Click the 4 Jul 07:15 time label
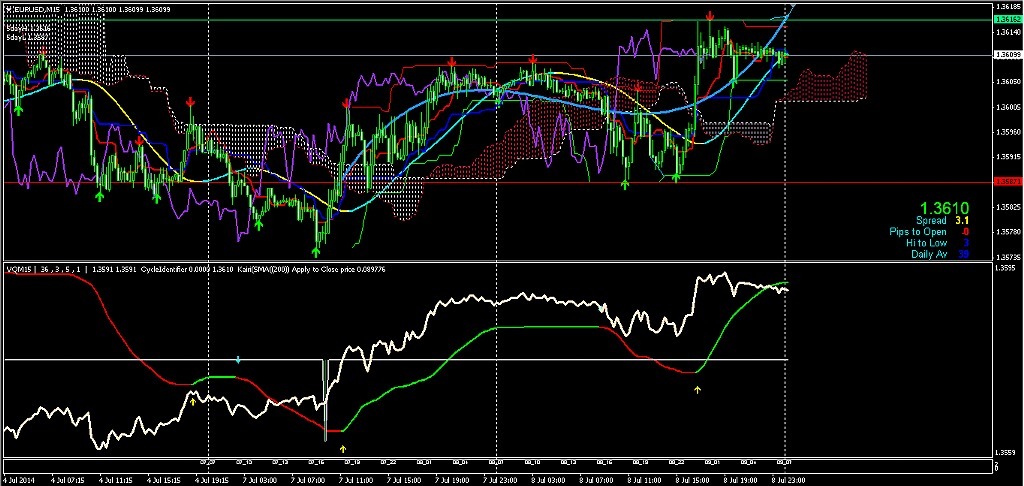This screenshot has width=1024, height=486. (x=67, y=479)
